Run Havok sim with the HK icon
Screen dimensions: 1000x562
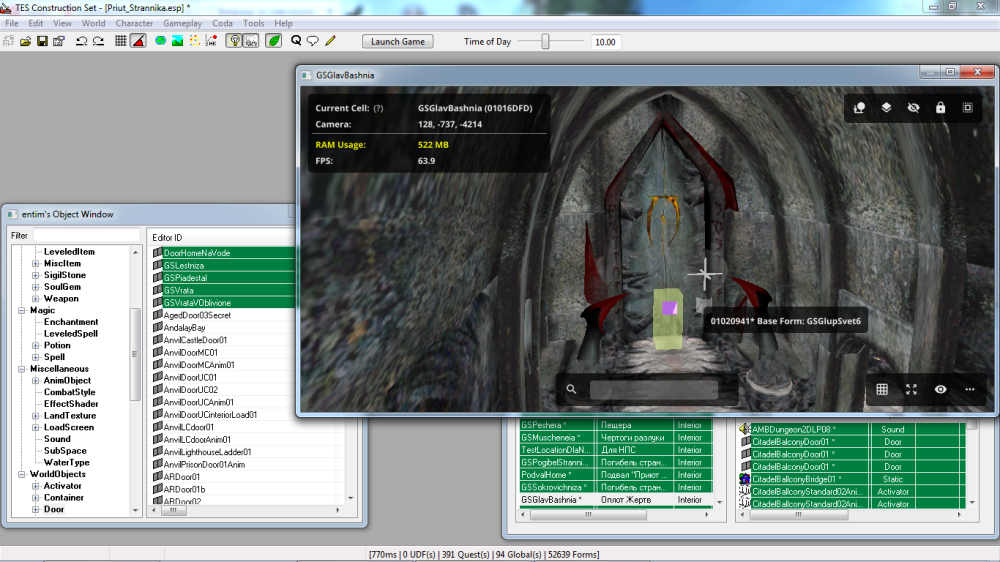[x=211, y=41]
